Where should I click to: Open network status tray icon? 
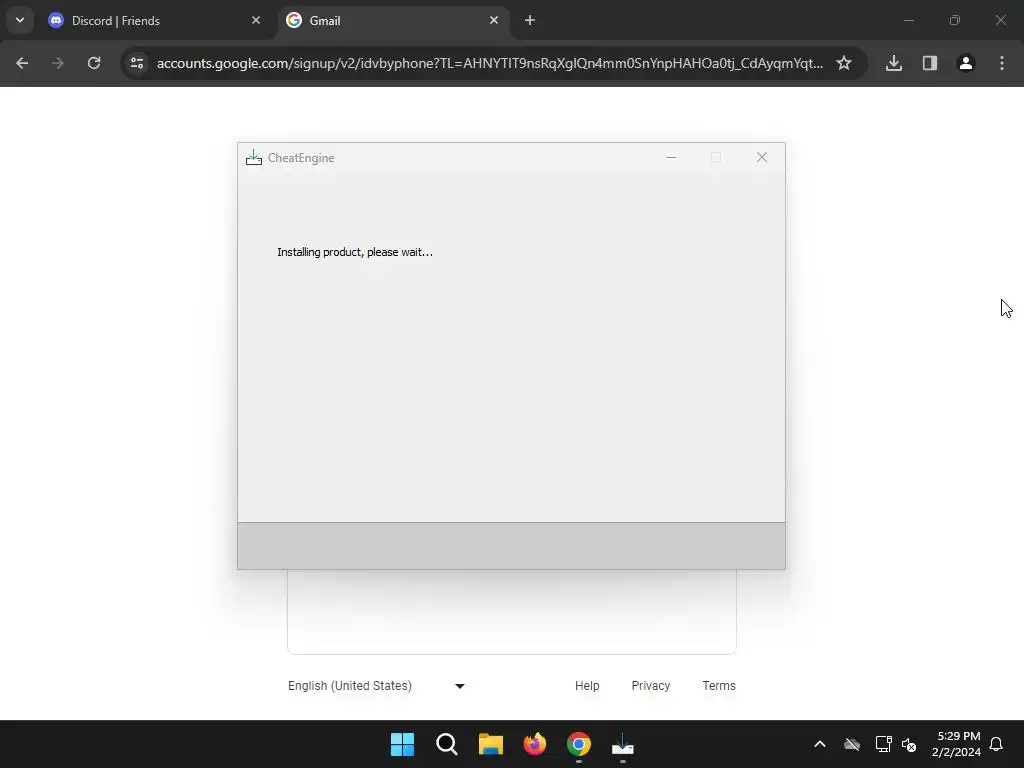(x=884, y=744)
